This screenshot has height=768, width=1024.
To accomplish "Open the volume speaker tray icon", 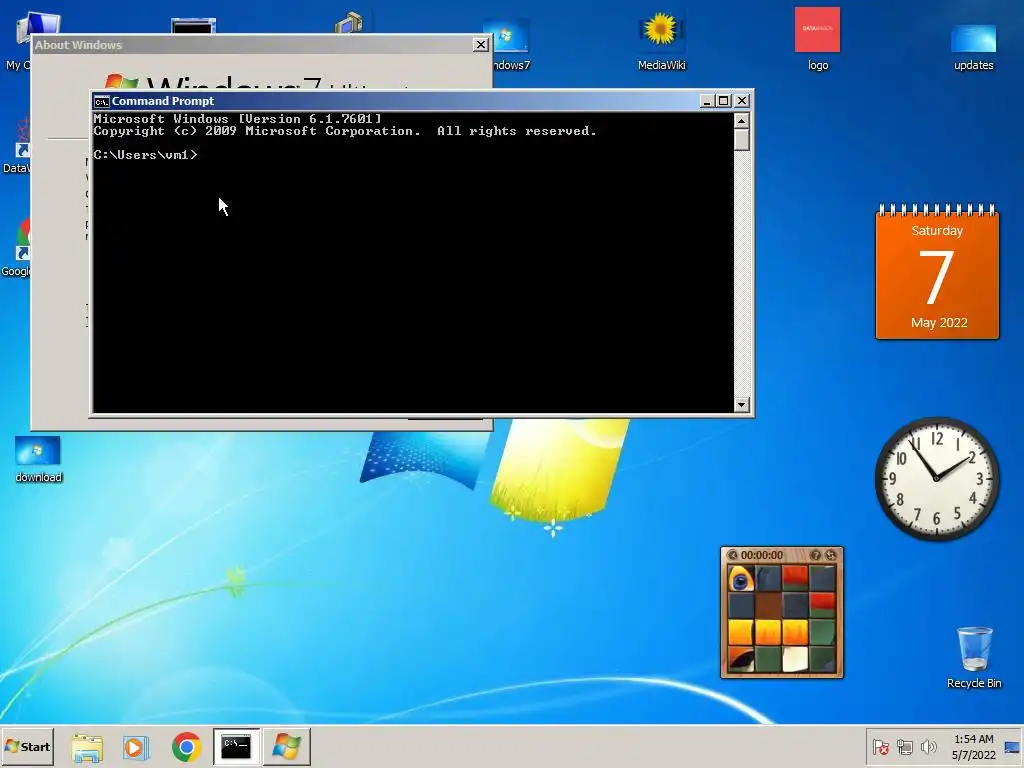I will point(928,746).
